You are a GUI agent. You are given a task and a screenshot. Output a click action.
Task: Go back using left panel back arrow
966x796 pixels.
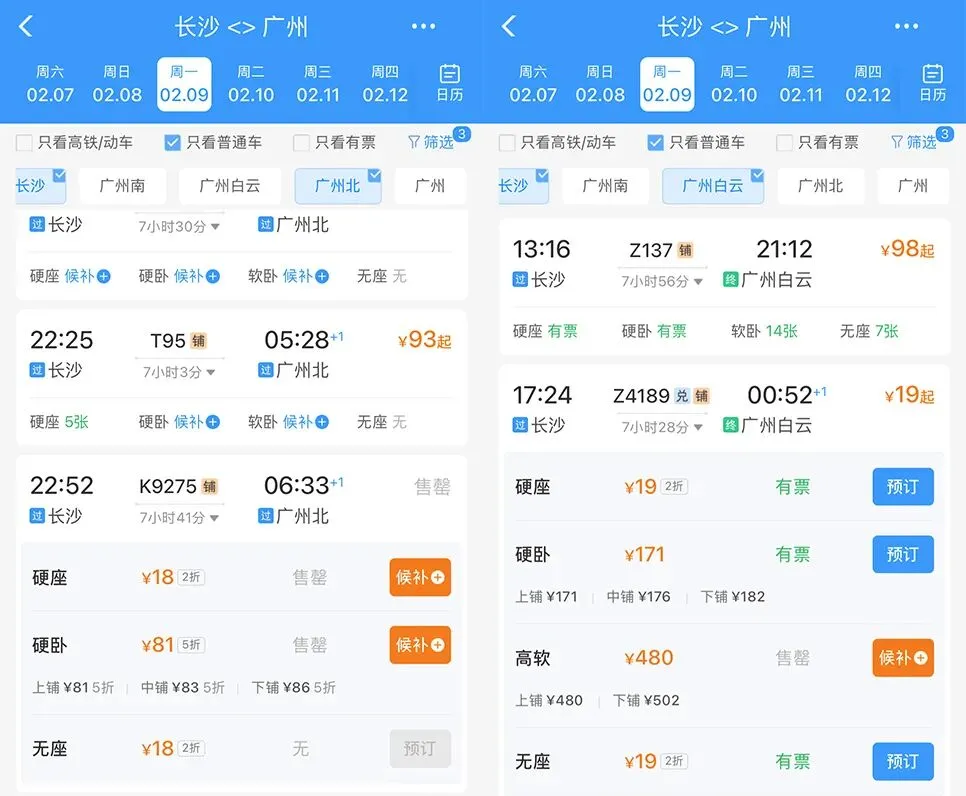coord(26,26)
